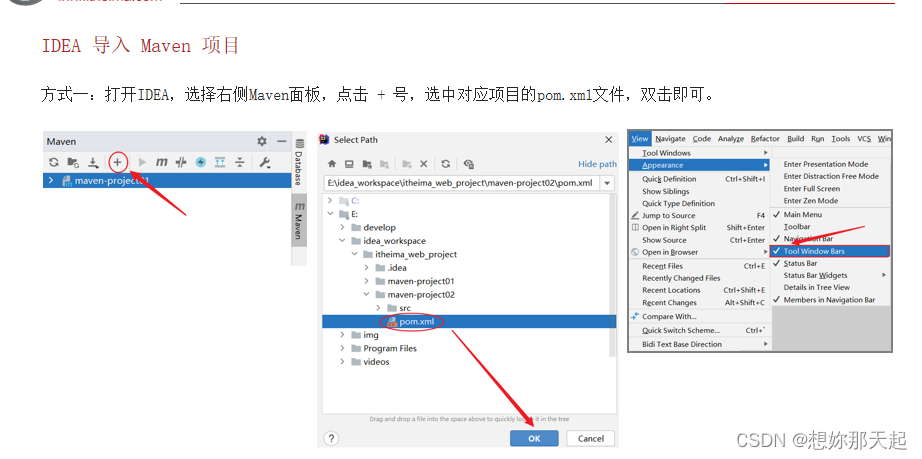Click the Hide path link
Viewport: 922px width, 459px height.
pos(597,164)
